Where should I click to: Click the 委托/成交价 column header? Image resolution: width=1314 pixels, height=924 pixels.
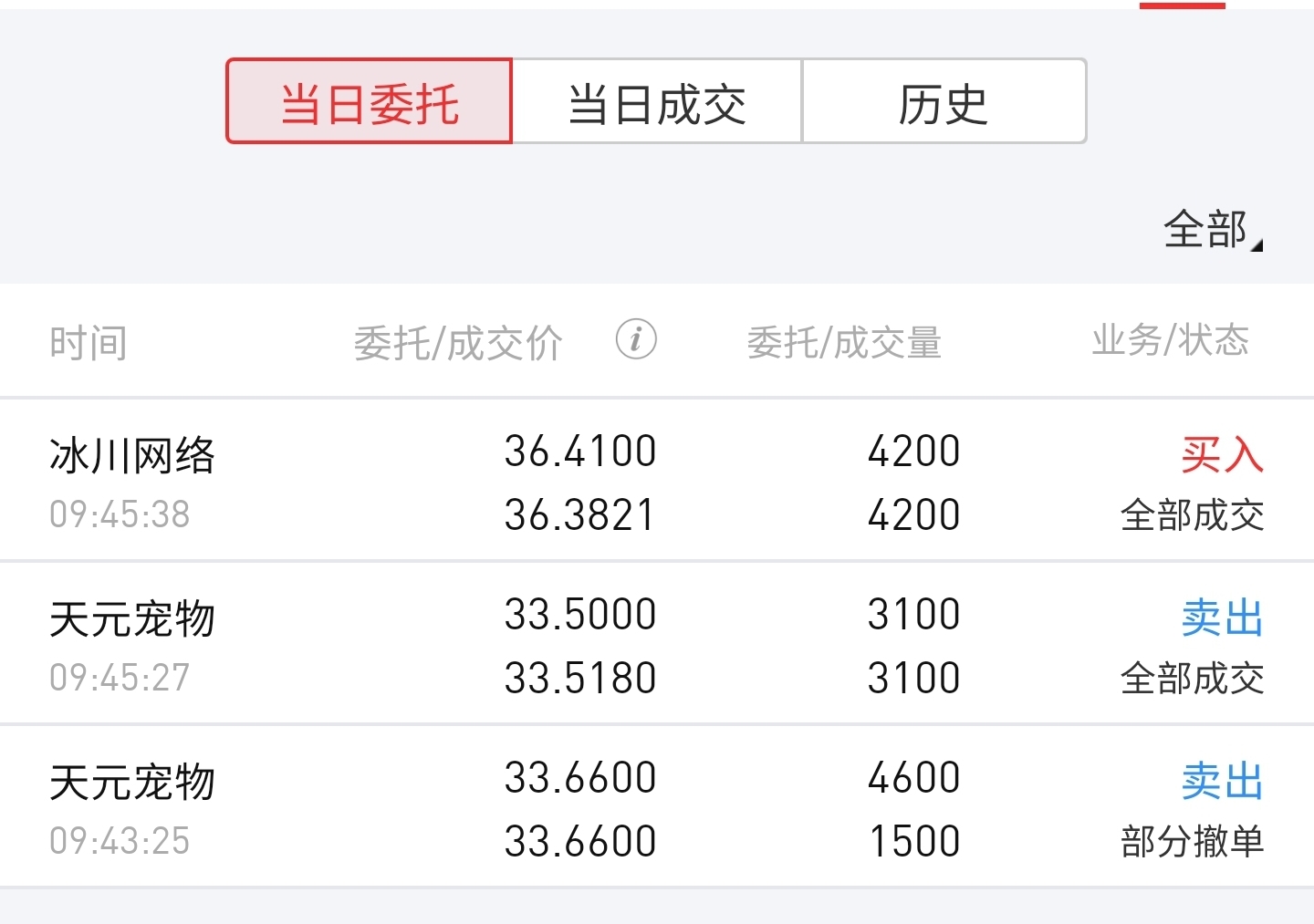click(458, 343)
